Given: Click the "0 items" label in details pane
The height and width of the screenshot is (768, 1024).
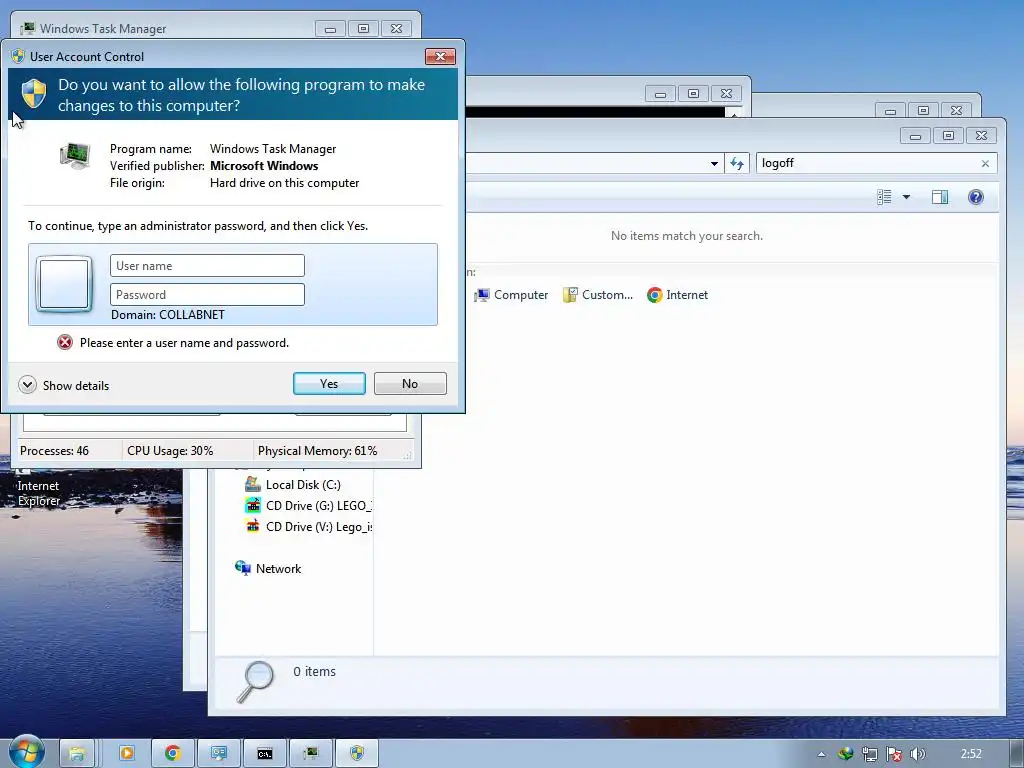Looking at the screenshot, I should pos(314,671).
